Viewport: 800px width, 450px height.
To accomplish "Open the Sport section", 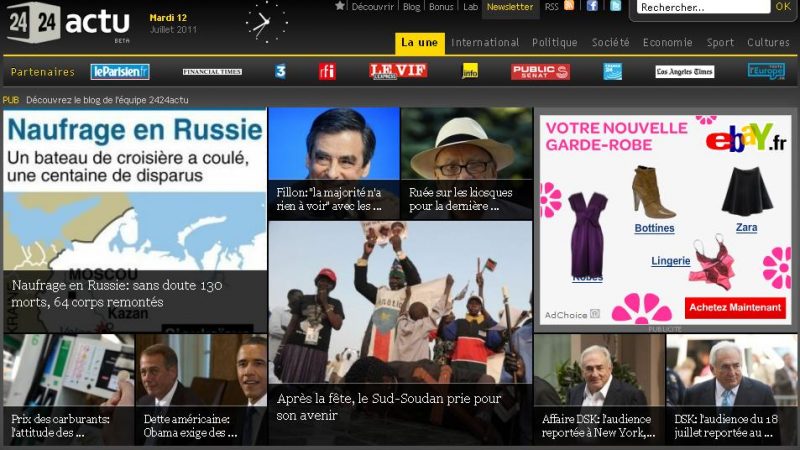I will coord(720,42).
